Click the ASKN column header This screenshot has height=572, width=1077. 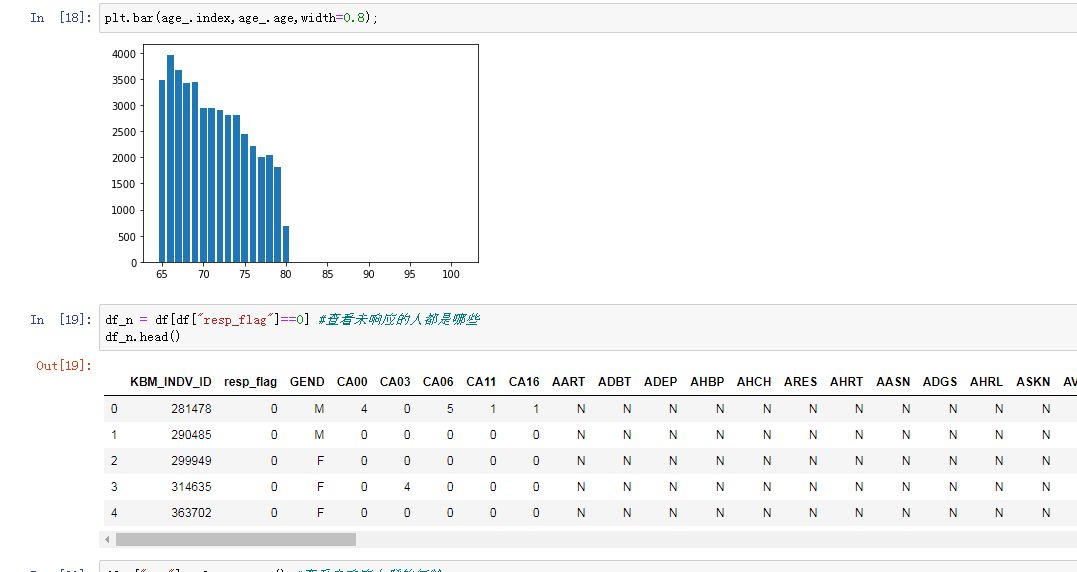pyautogui.click(x=1033, y=382)
